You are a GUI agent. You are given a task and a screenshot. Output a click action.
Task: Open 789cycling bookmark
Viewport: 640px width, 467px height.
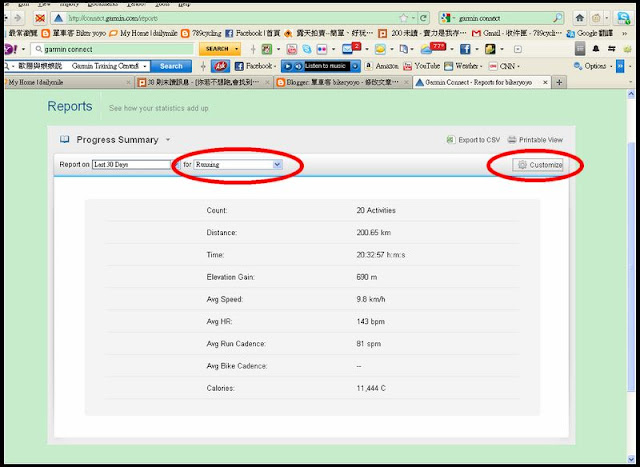click(x=201, y=33)
